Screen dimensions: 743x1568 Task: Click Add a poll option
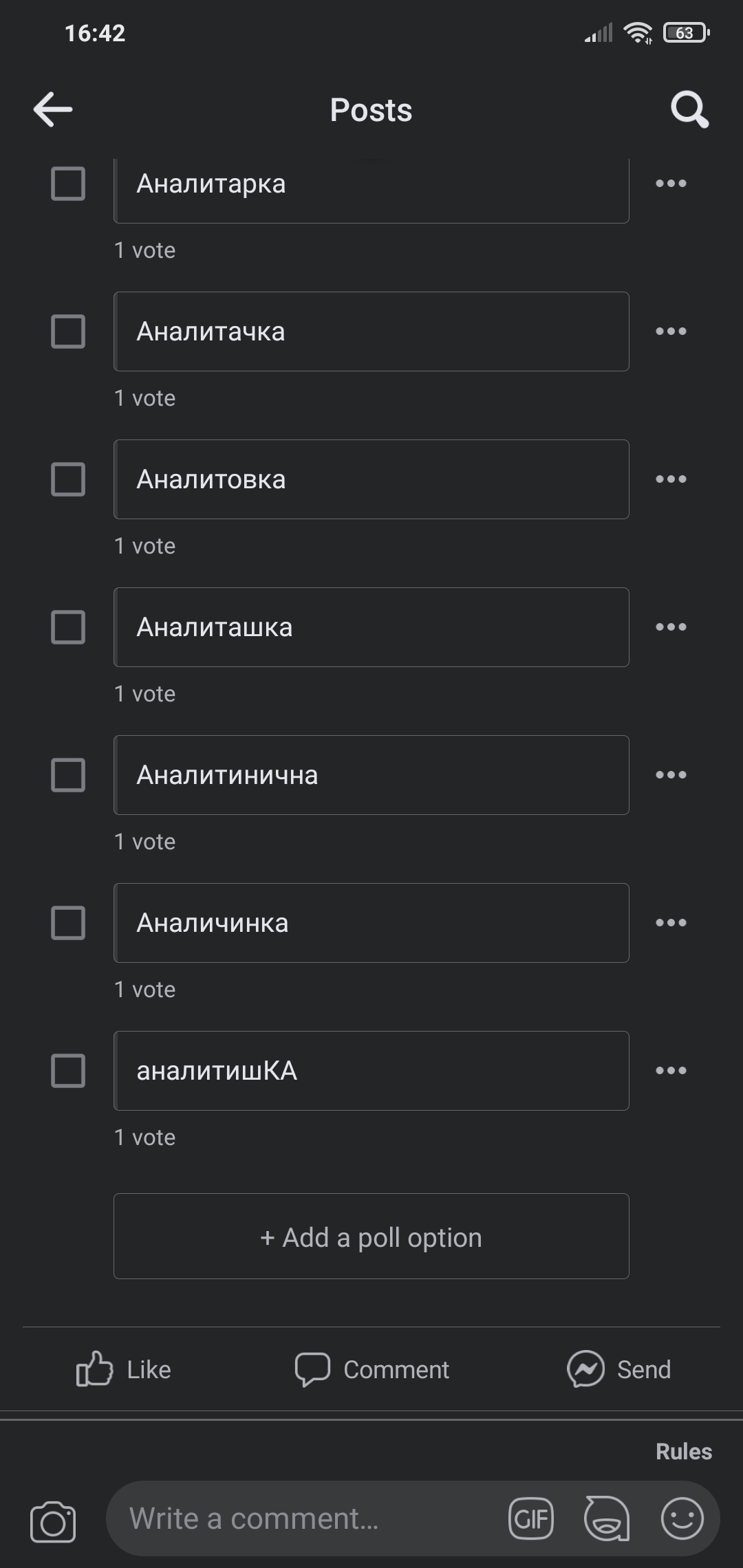(371, 1237)
